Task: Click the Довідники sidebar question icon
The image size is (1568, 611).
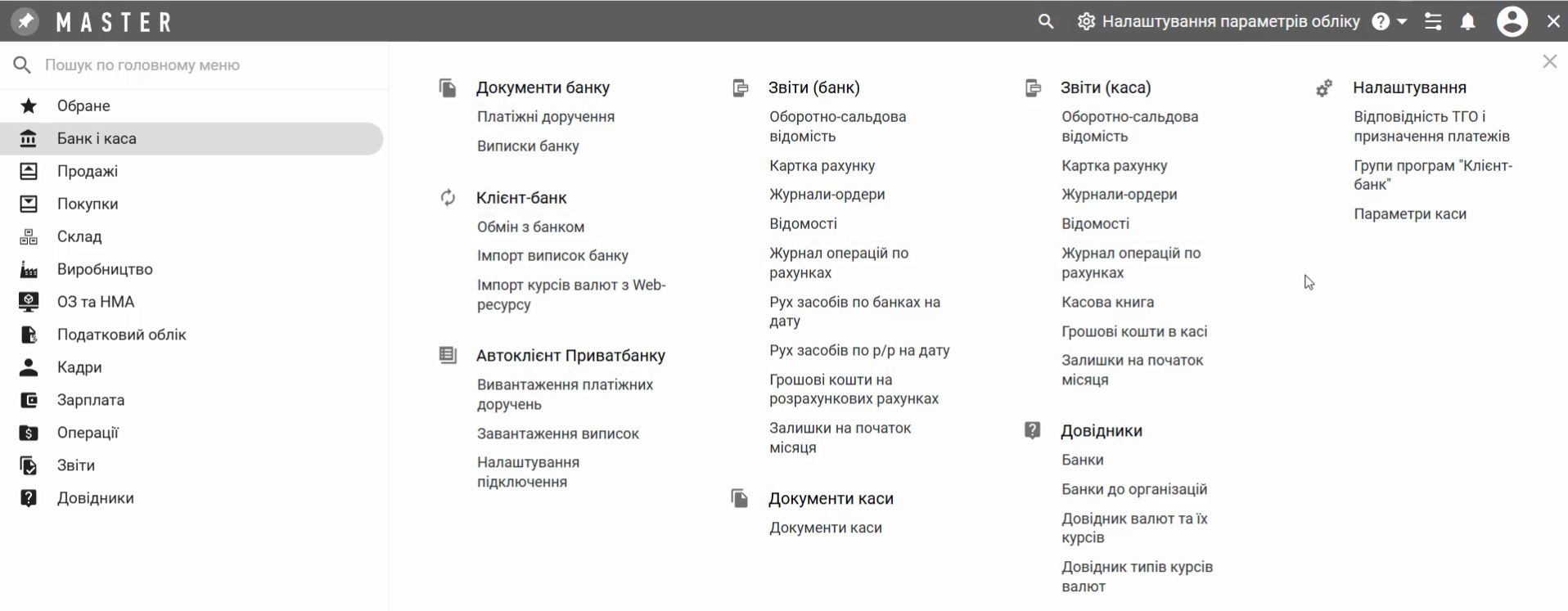Action: pyautogui.click(x=29, y=498)
